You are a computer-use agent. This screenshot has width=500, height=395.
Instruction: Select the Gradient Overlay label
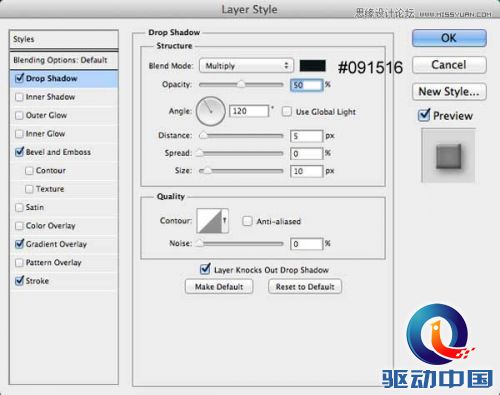56,244
